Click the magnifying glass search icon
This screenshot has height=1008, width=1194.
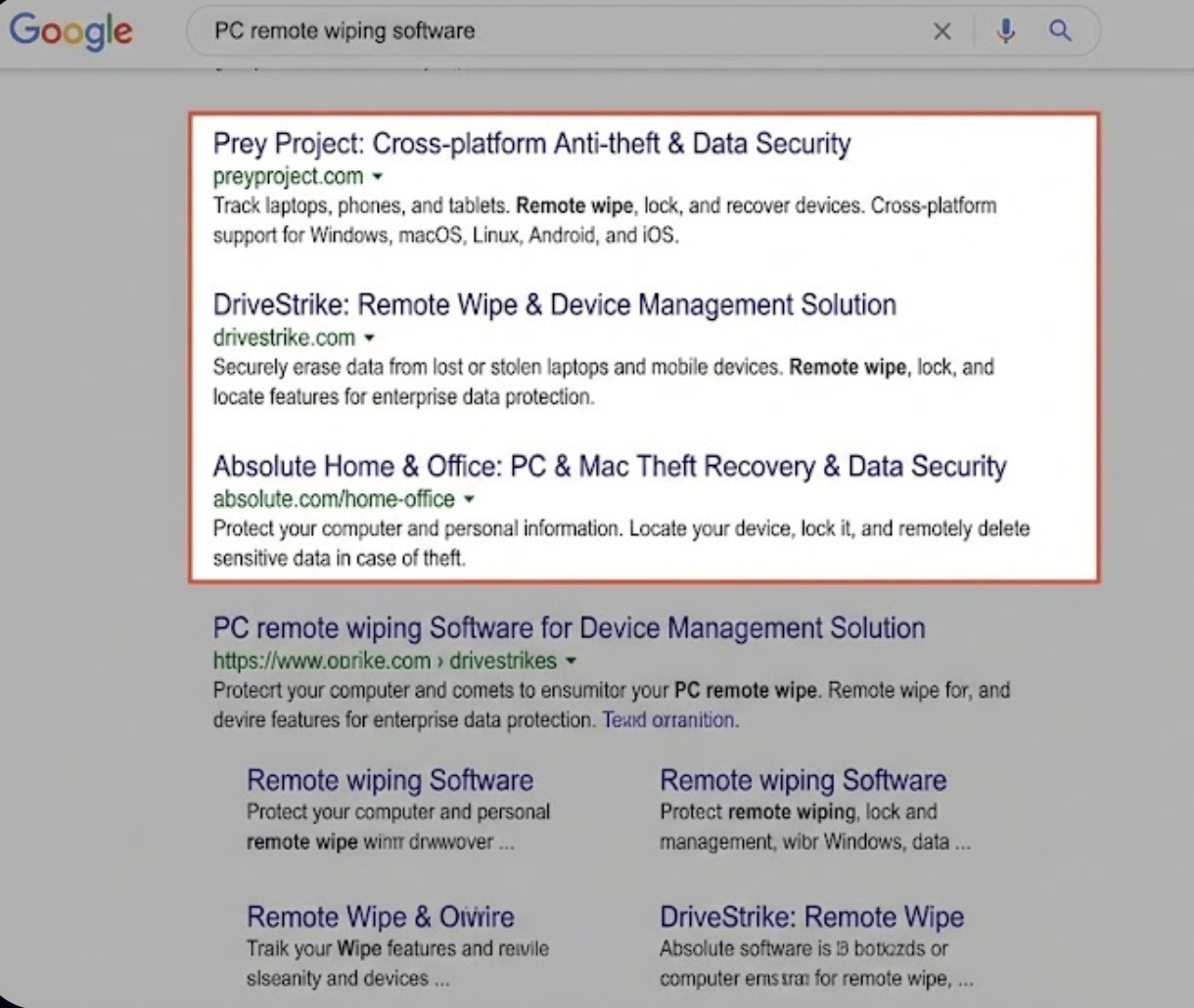click(x=1060, y=31)
